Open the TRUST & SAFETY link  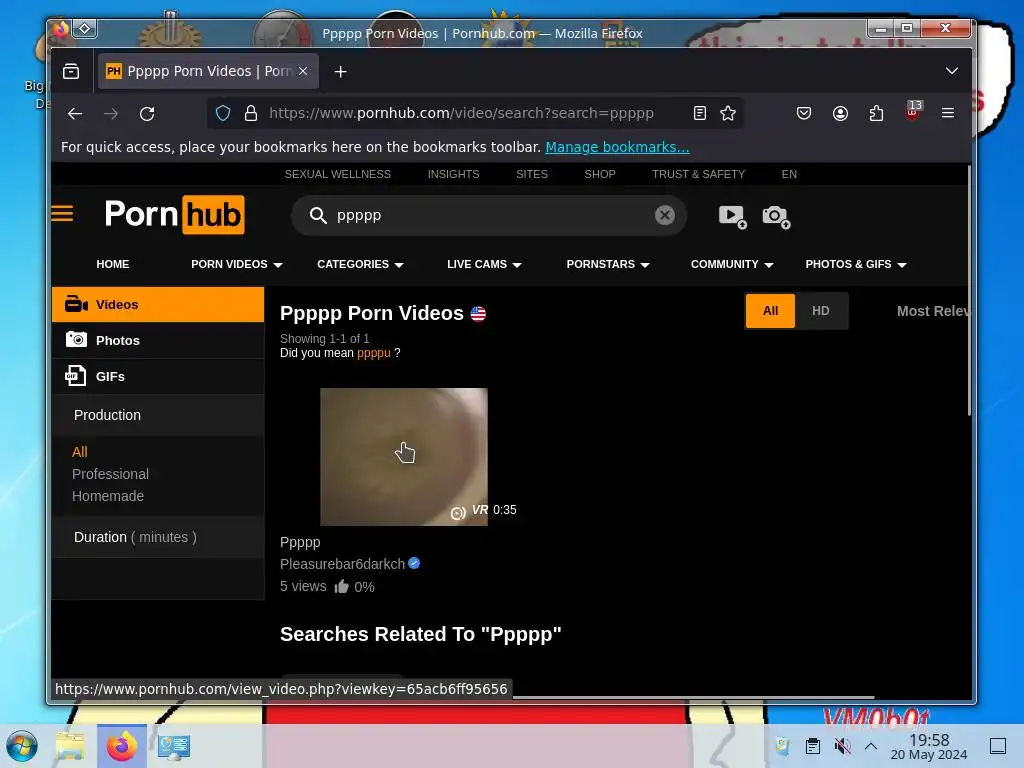point(698,174)
